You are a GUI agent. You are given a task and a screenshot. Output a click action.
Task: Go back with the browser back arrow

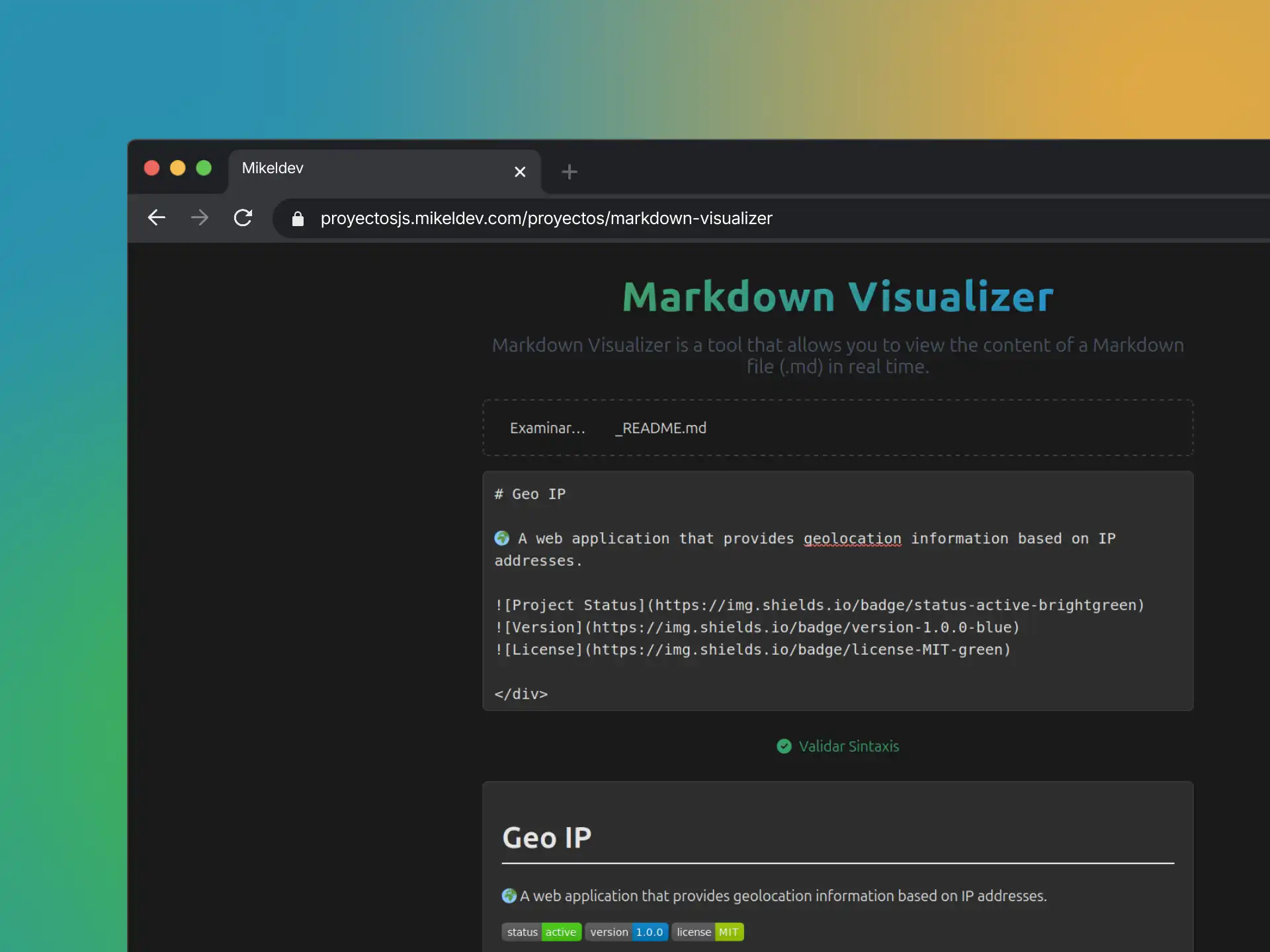pyautogui.click(x=156, y=218)
